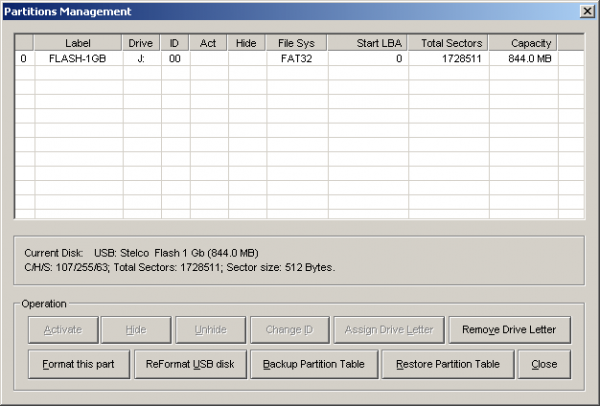This screenshot has width=600, height=406.
Task: Click Remove Drive Letter button
Action: click(x=510, y=329)
